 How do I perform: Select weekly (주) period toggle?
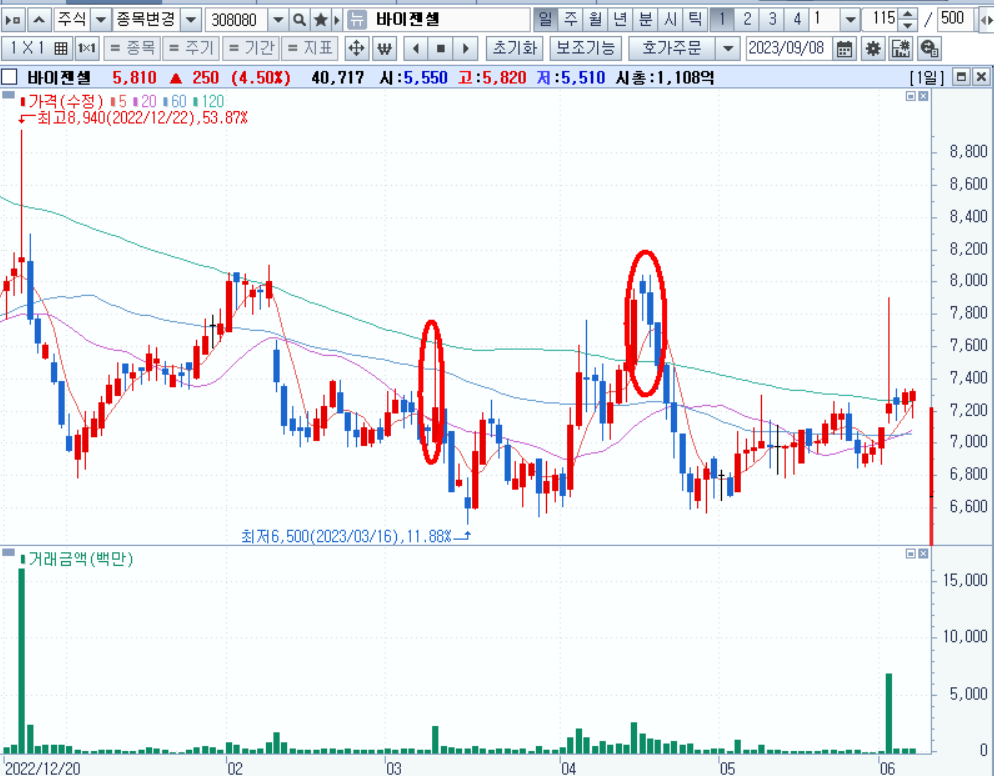tap(571, 20)
